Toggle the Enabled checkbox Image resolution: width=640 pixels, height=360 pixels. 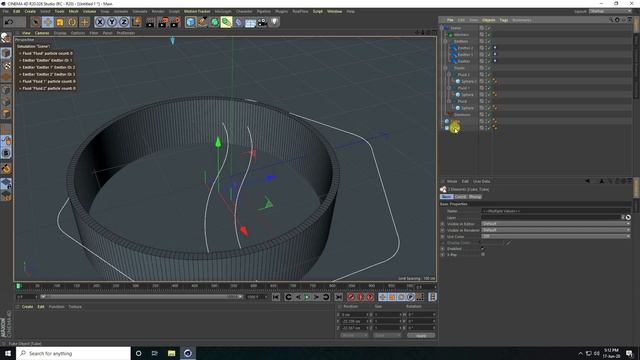tap(483, 248)
